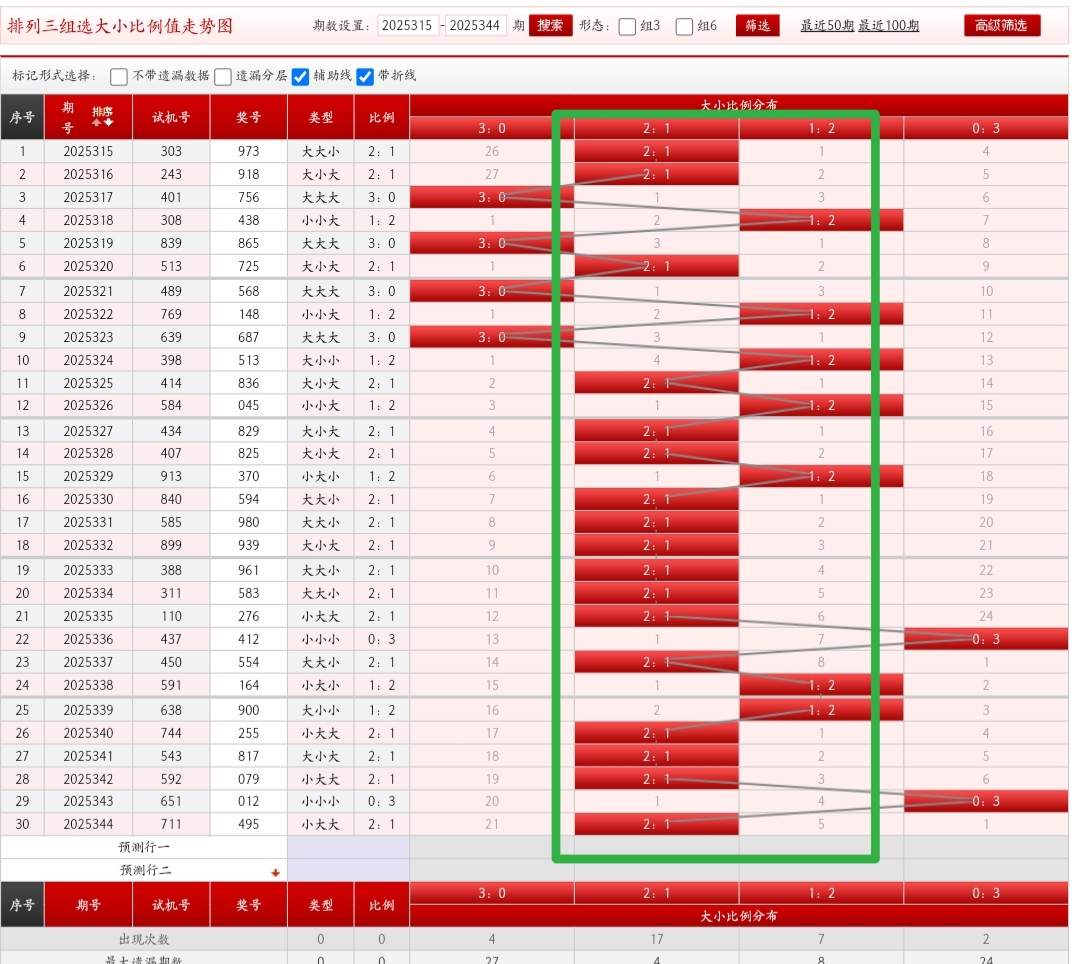Click prize number 012 in the 2025343 row
Screen dimensions: 1080x964
click(249, 801)
